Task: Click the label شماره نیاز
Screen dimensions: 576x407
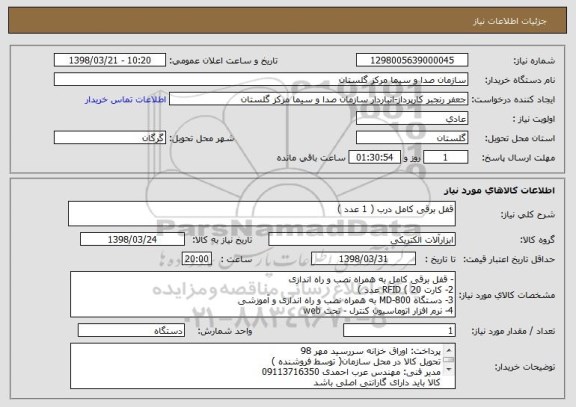Action: [x=534, y=61]
